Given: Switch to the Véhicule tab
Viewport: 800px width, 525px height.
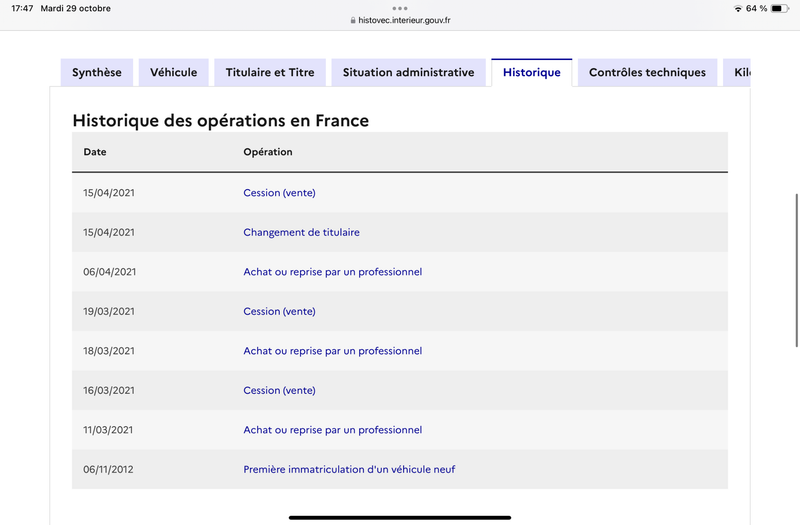Looking at the screenshot, I should click(173, 72).
